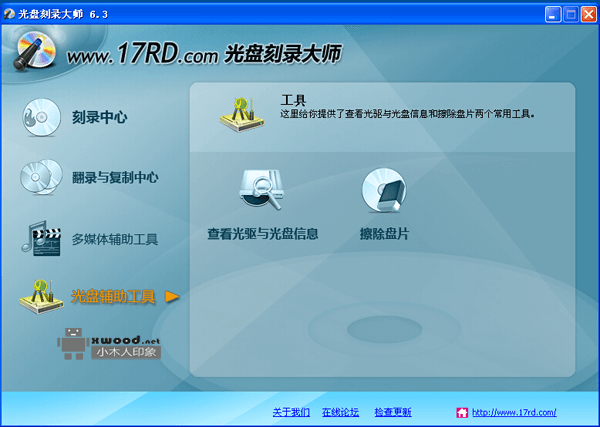Open the 在线论坛 link
This screenshot has width=600, height=427.
point(341,412)
